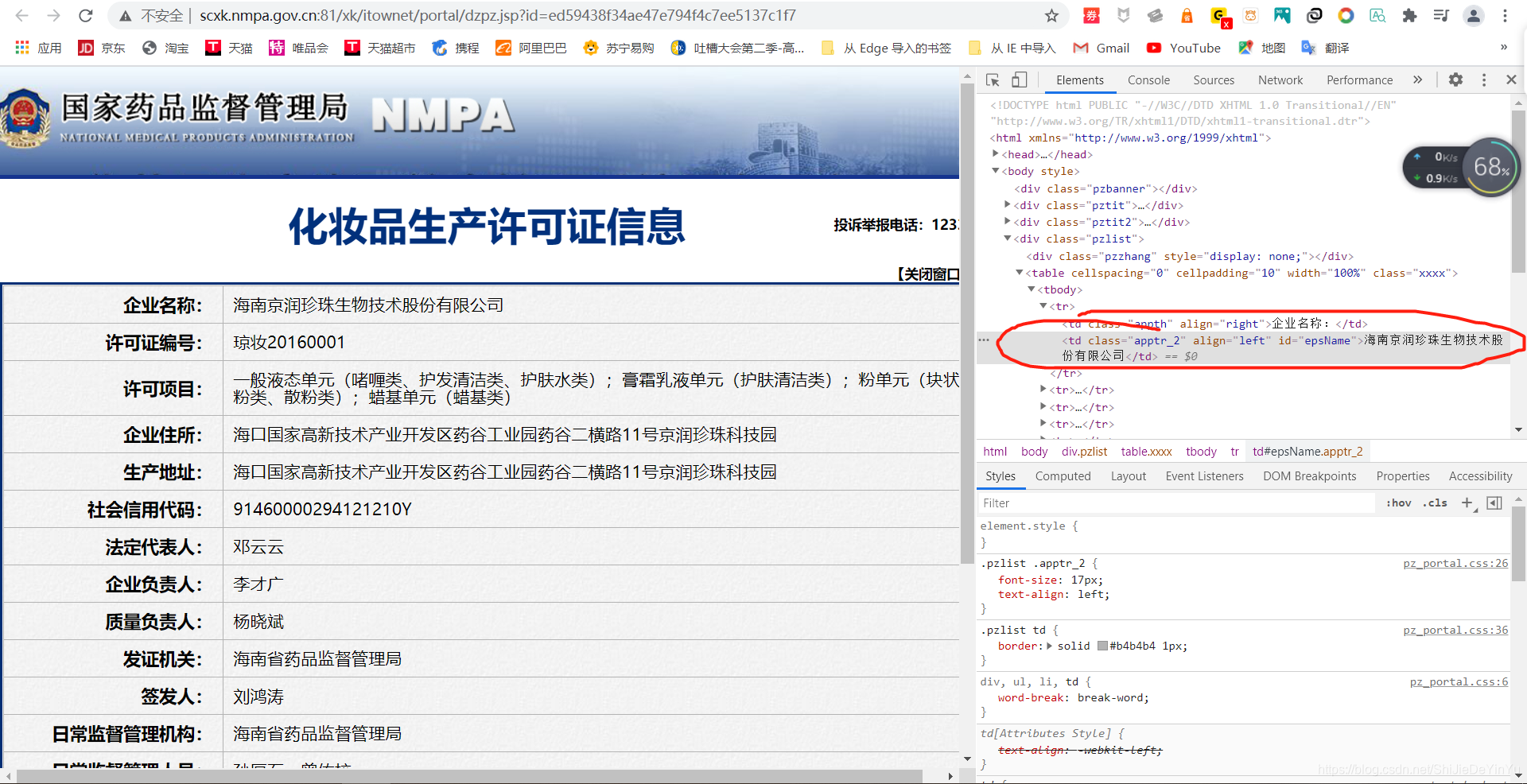Activate the DevTools element inspector tool

993,80
